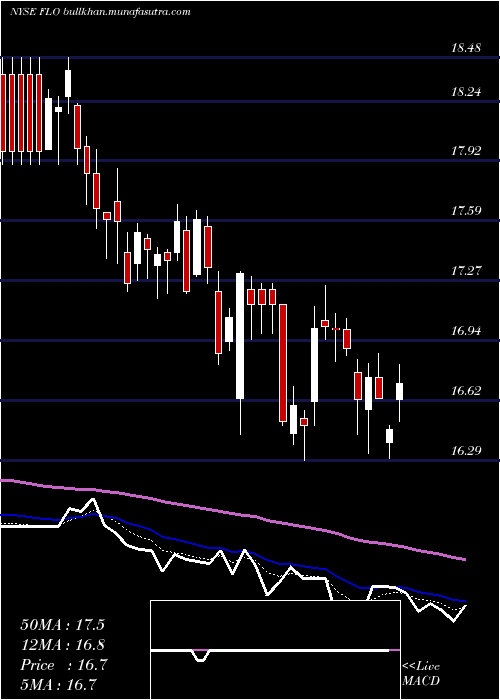Click the 16.29 price axis label
The height and width of the screenshot is (700, 500).
pyautogui.click(x=466, y=451)
